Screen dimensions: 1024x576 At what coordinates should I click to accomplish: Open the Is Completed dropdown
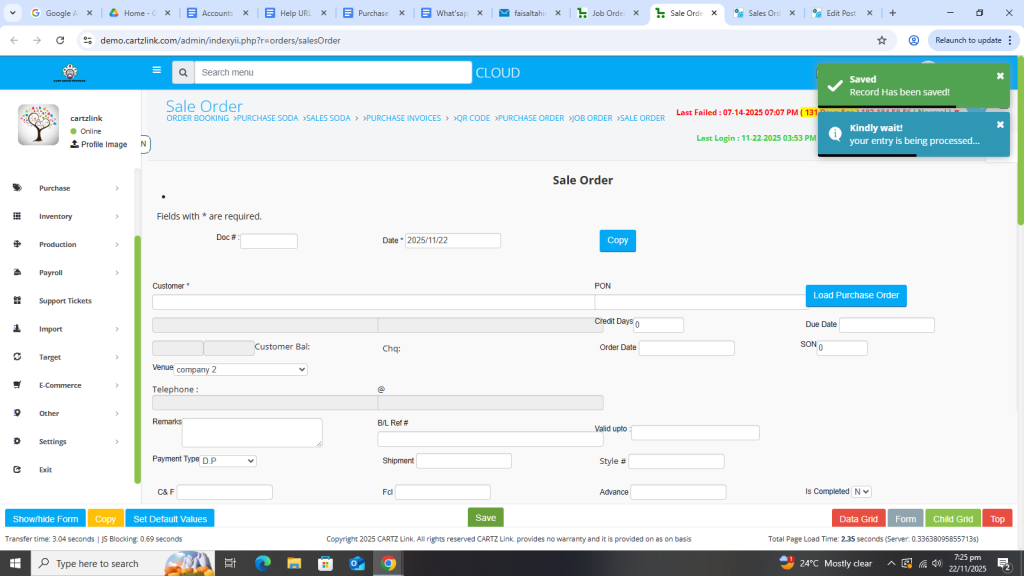[861, 492]
